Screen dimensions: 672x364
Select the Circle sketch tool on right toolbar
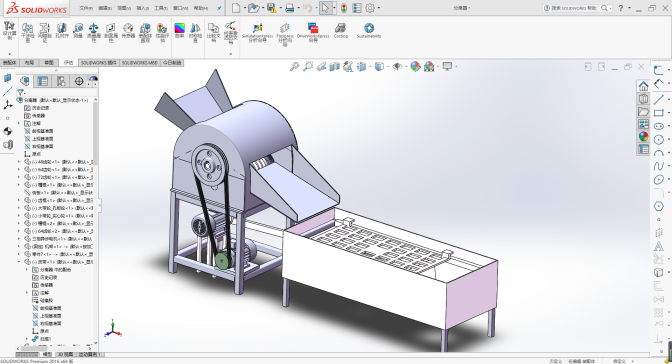pyautogui.click(x=659, y=140)
